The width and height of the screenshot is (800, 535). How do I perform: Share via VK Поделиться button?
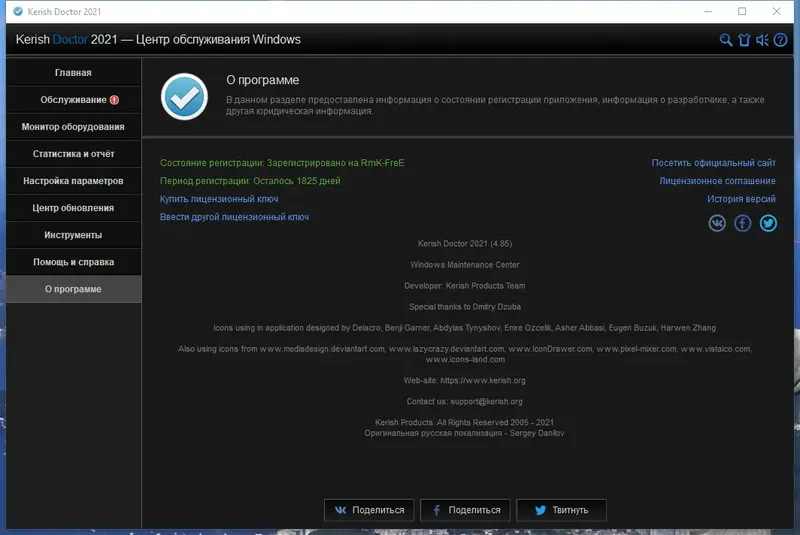(x=369, y=510)
